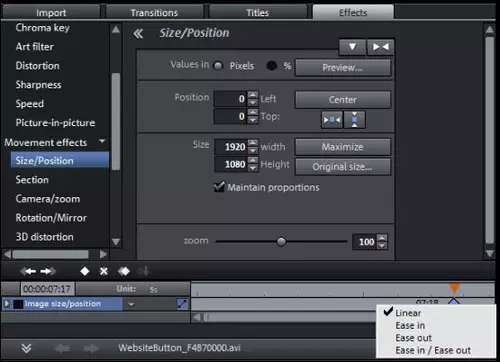
Task: Select the Distortion effect
Action: 38,66
